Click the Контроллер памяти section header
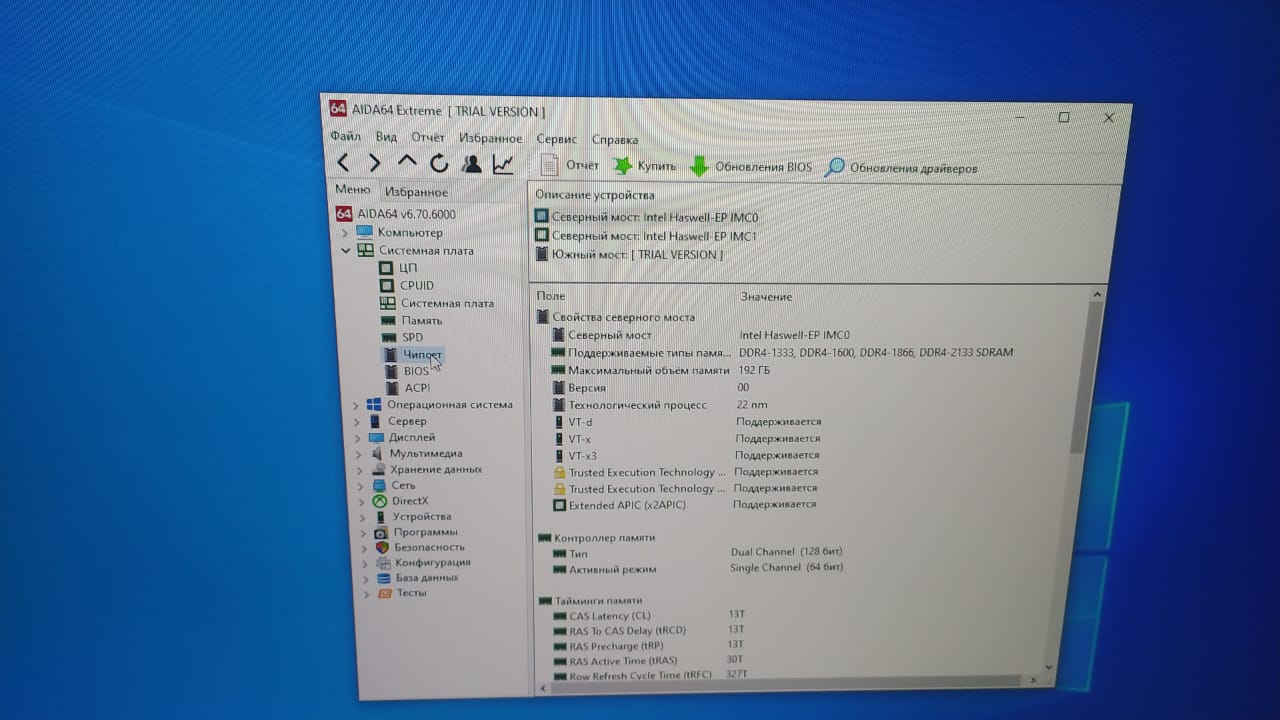This screenshot has height=720, width=1280. click(x=597, y=537)
